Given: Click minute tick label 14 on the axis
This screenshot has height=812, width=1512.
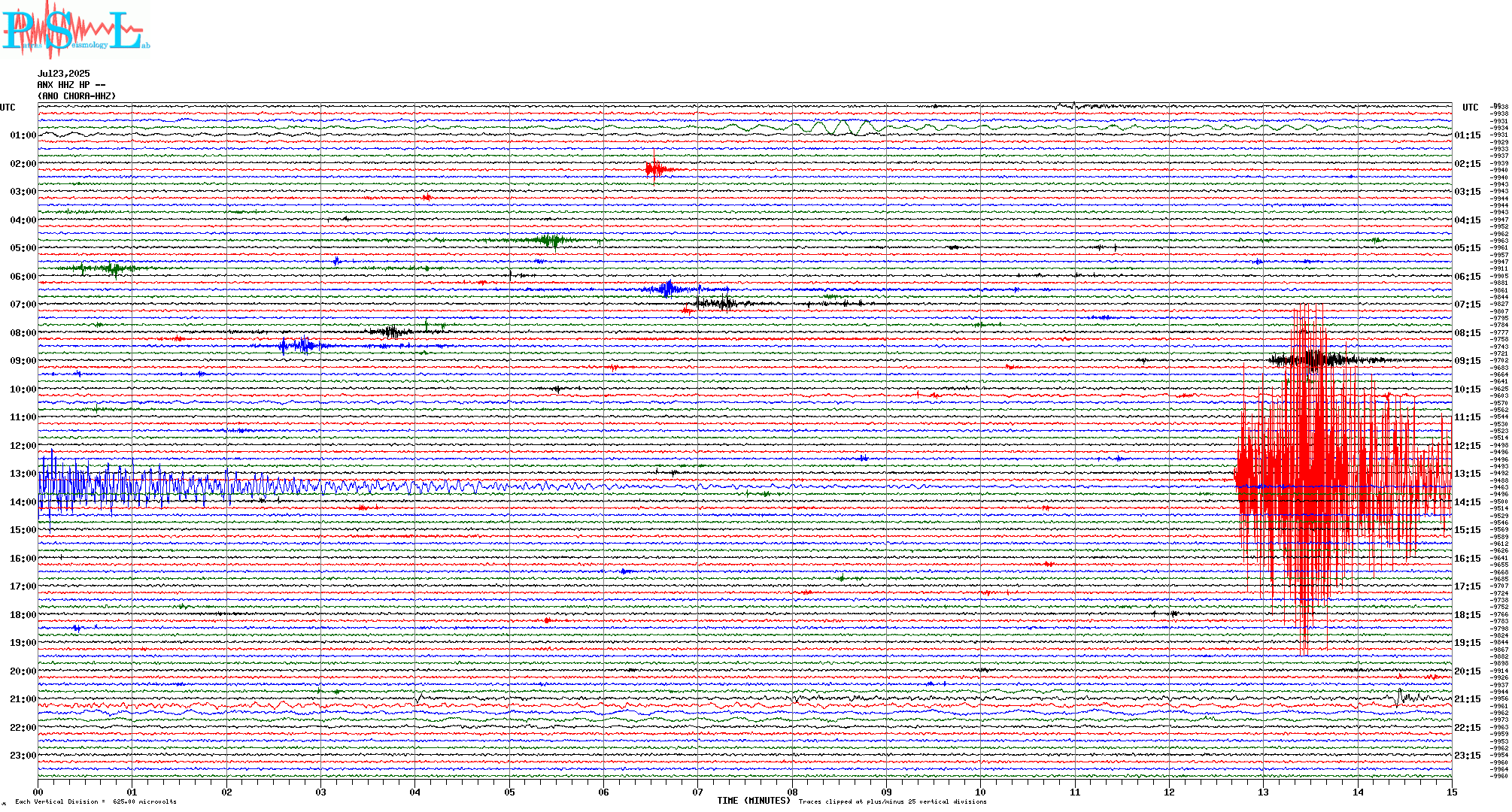Looking at the screenshot, I should [1358, 792].
